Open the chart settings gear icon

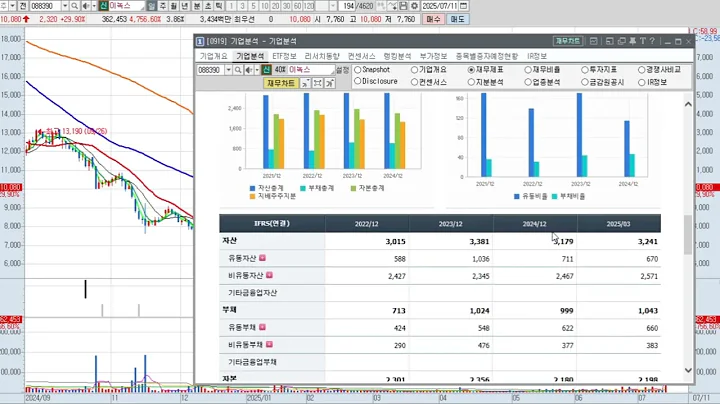pyautogui.click(x=414, y=6)
